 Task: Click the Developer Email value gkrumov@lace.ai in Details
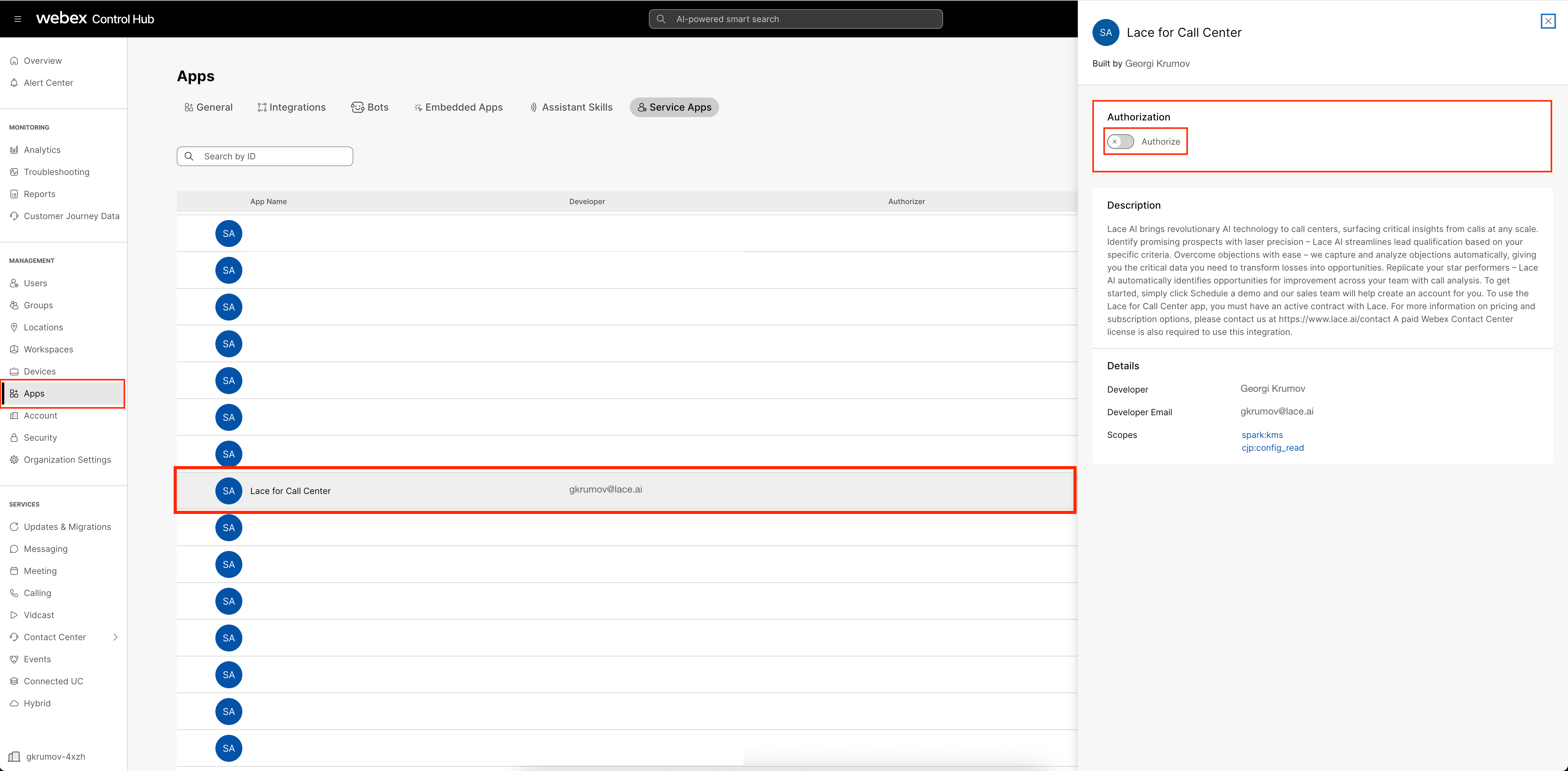pyautogui.click(x=1277, y=412)
